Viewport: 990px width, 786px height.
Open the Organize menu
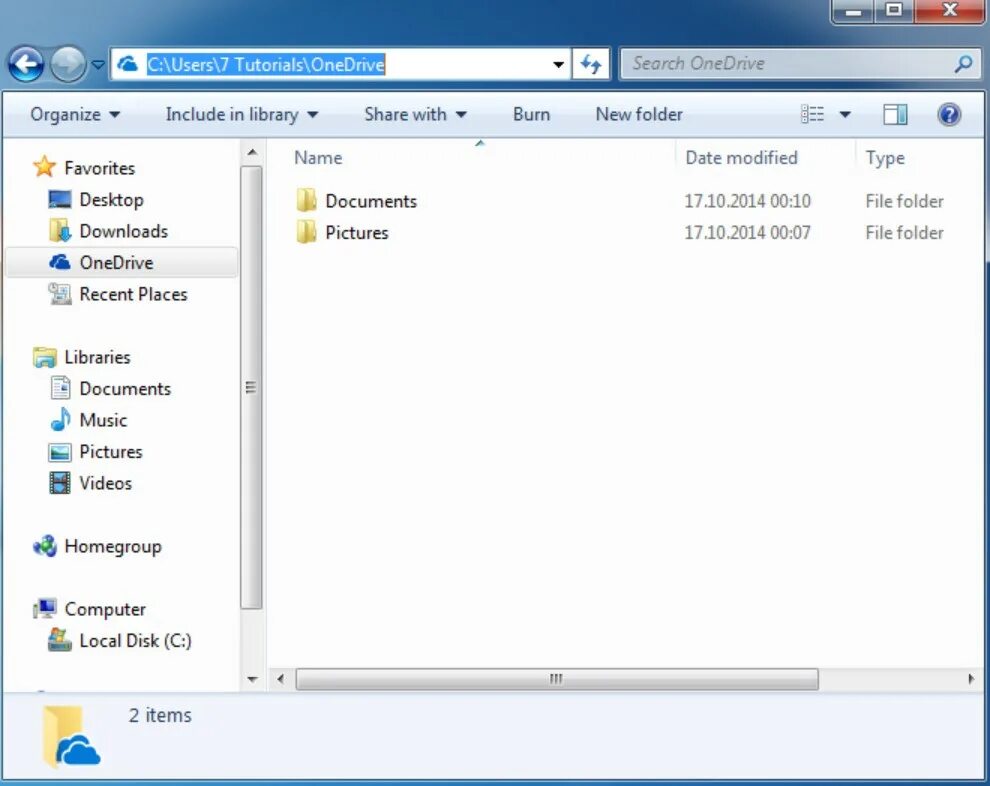75,114
